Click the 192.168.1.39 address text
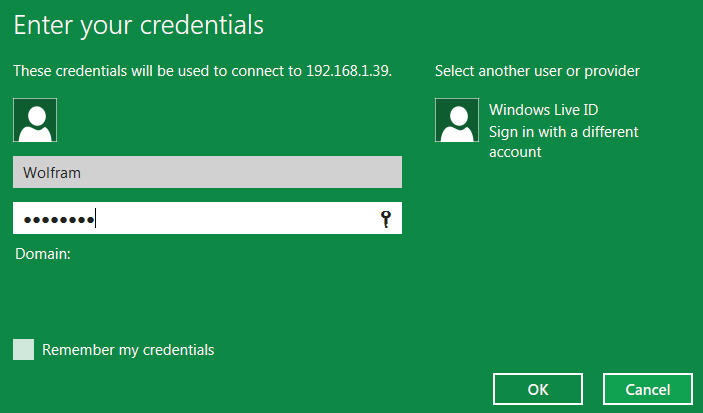The image size is (703, 413). click(x=349, y=71)
